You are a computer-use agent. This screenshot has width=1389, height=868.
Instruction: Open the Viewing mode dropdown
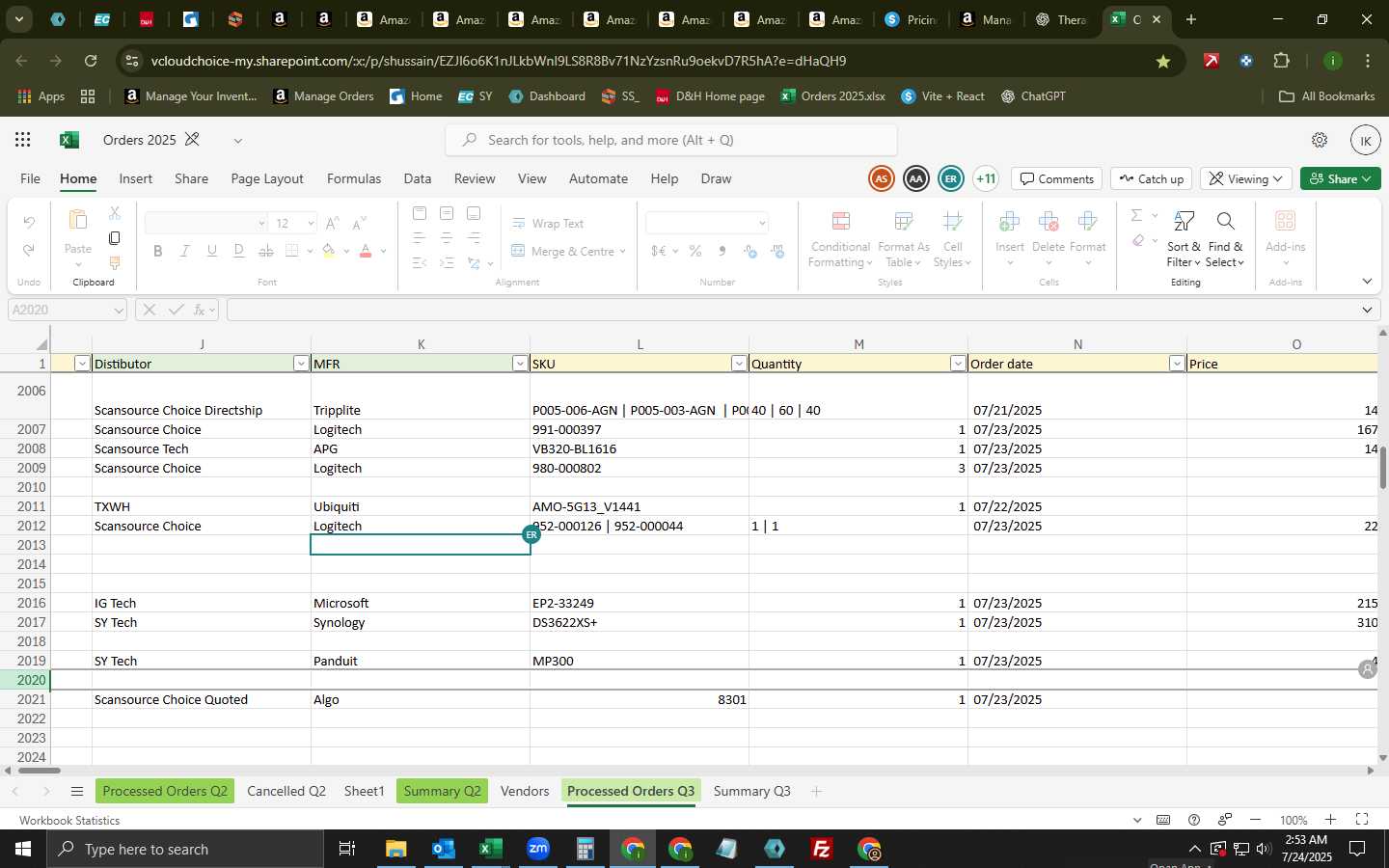tap(1246, 178)
